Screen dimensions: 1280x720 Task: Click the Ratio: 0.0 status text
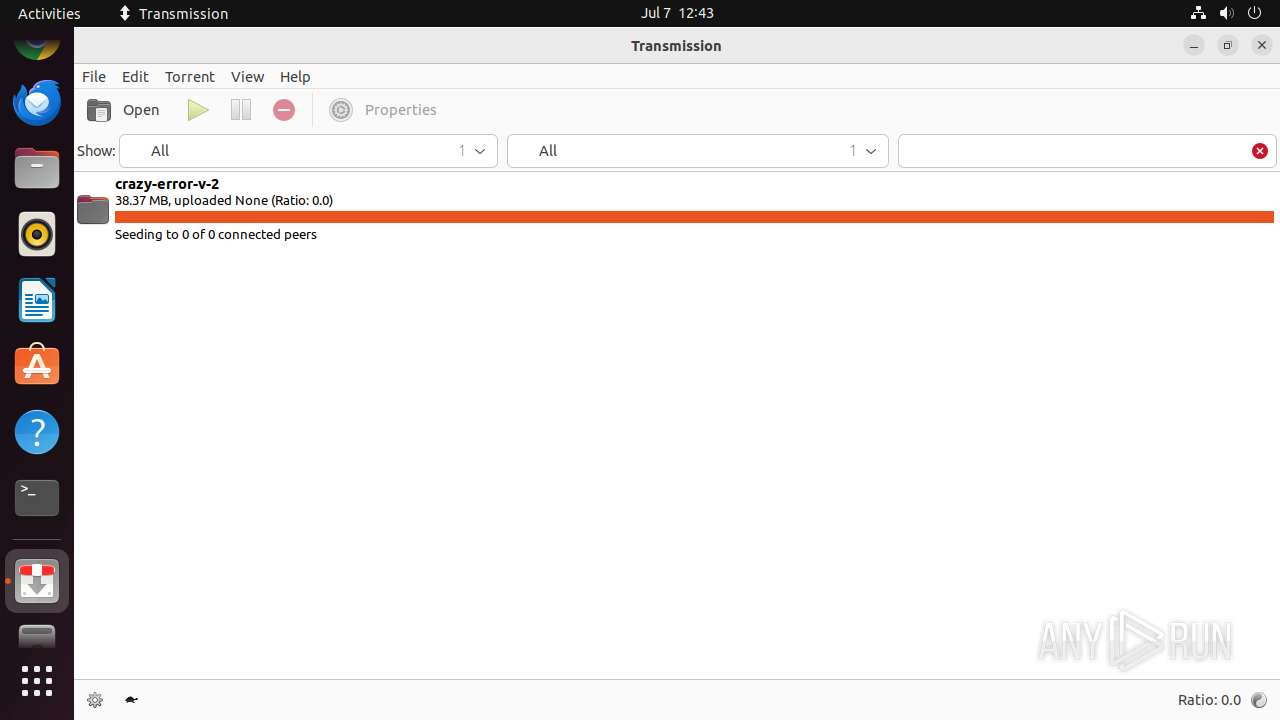coord(1209,700)
